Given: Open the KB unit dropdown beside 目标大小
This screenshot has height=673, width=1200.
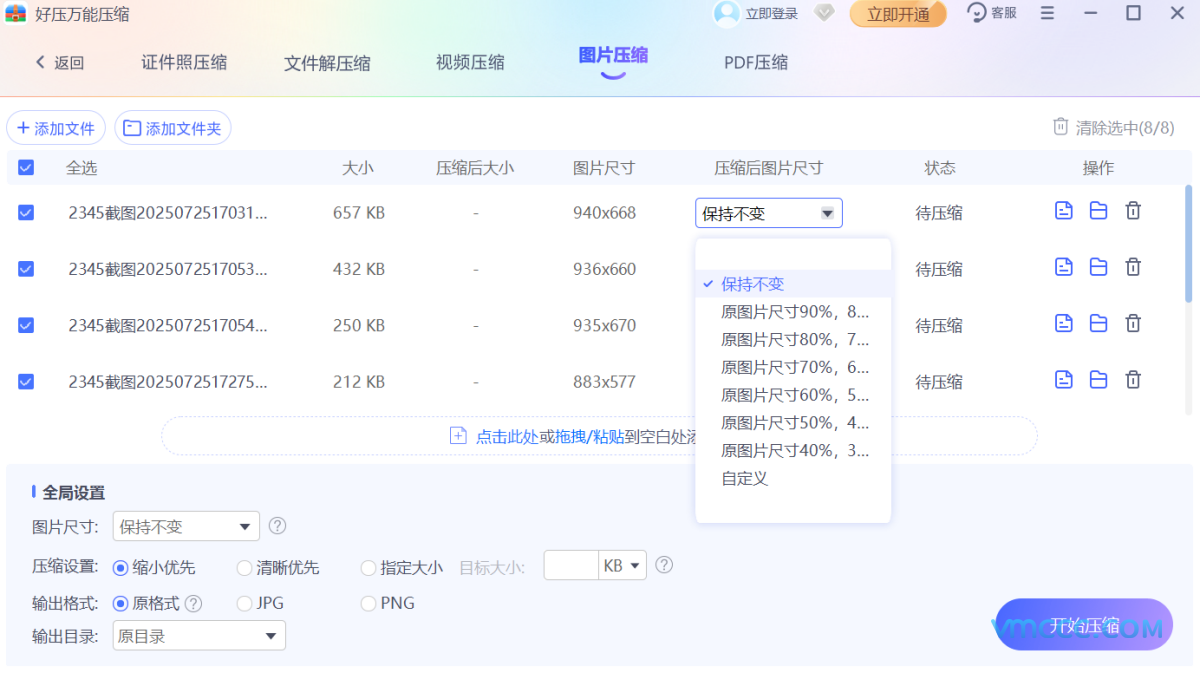Looking at the screenshot, I should pyautogui.click(x=622, y=565).
